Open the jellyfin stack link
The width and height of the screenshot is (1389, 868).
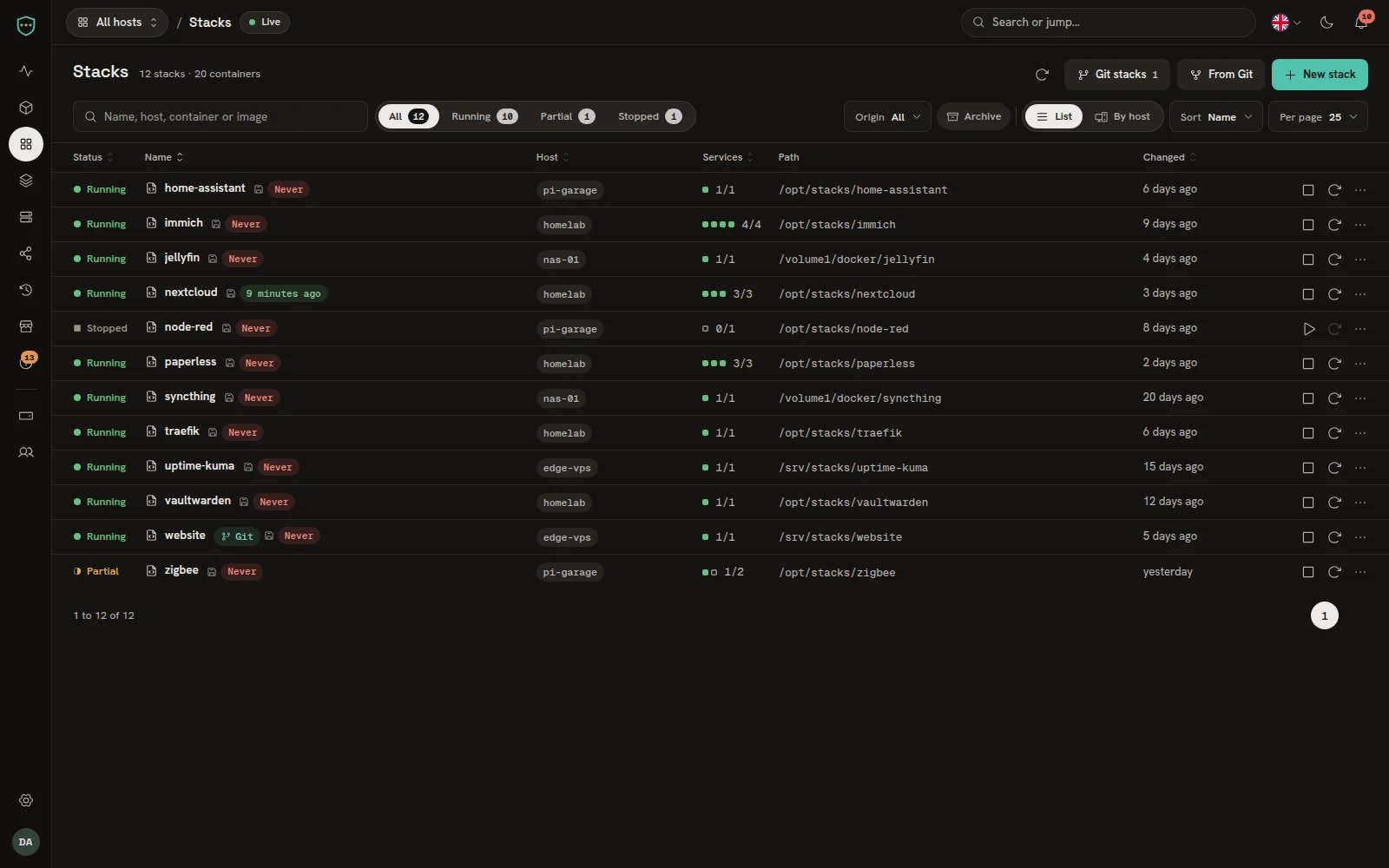pyautogui.click(x=182, y=258)
